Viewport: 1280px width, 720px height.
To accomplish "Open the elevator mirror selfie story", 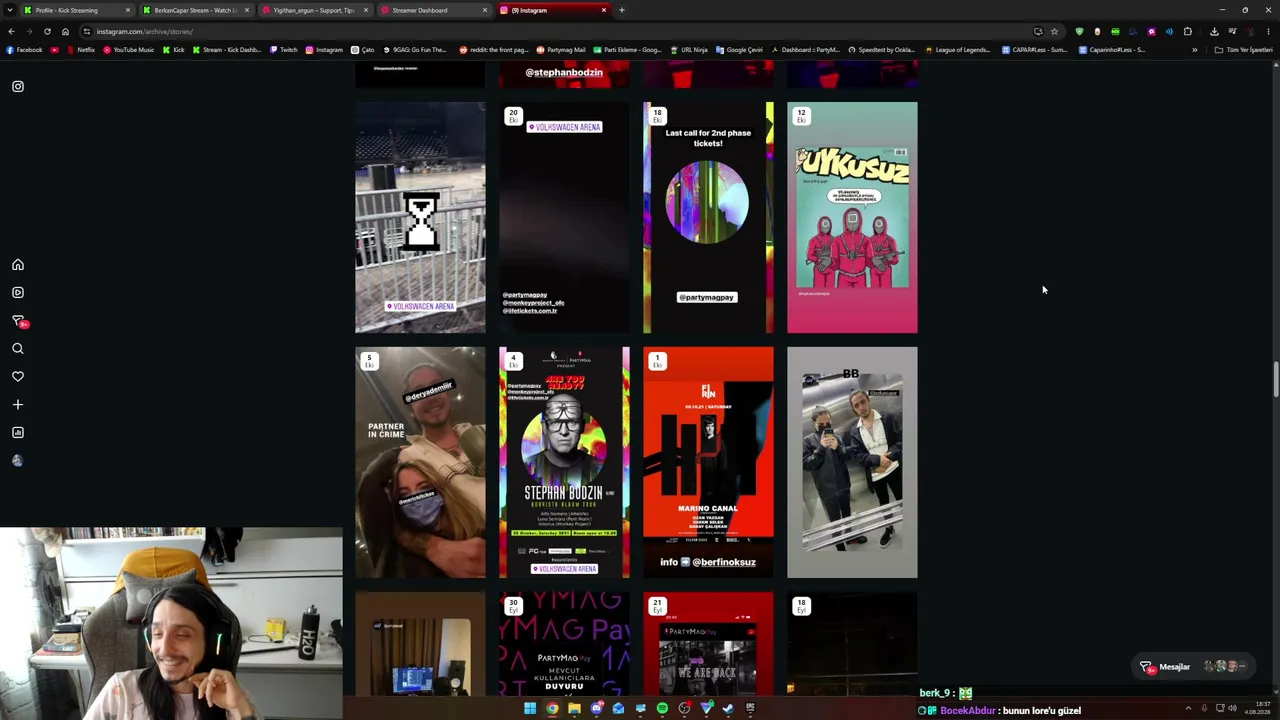I will click(x=852, y=462).
